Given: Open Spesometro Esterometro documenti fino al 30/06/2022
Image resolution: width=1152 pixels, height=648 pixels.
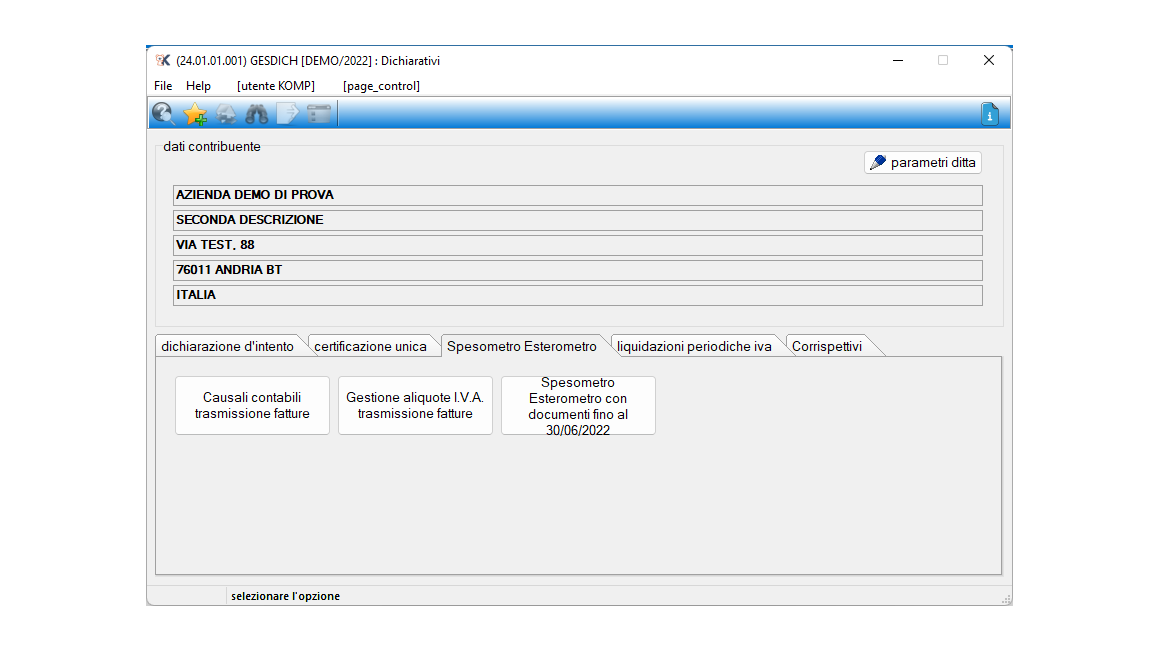Looking at the screenshot, I should click(578, 406).
